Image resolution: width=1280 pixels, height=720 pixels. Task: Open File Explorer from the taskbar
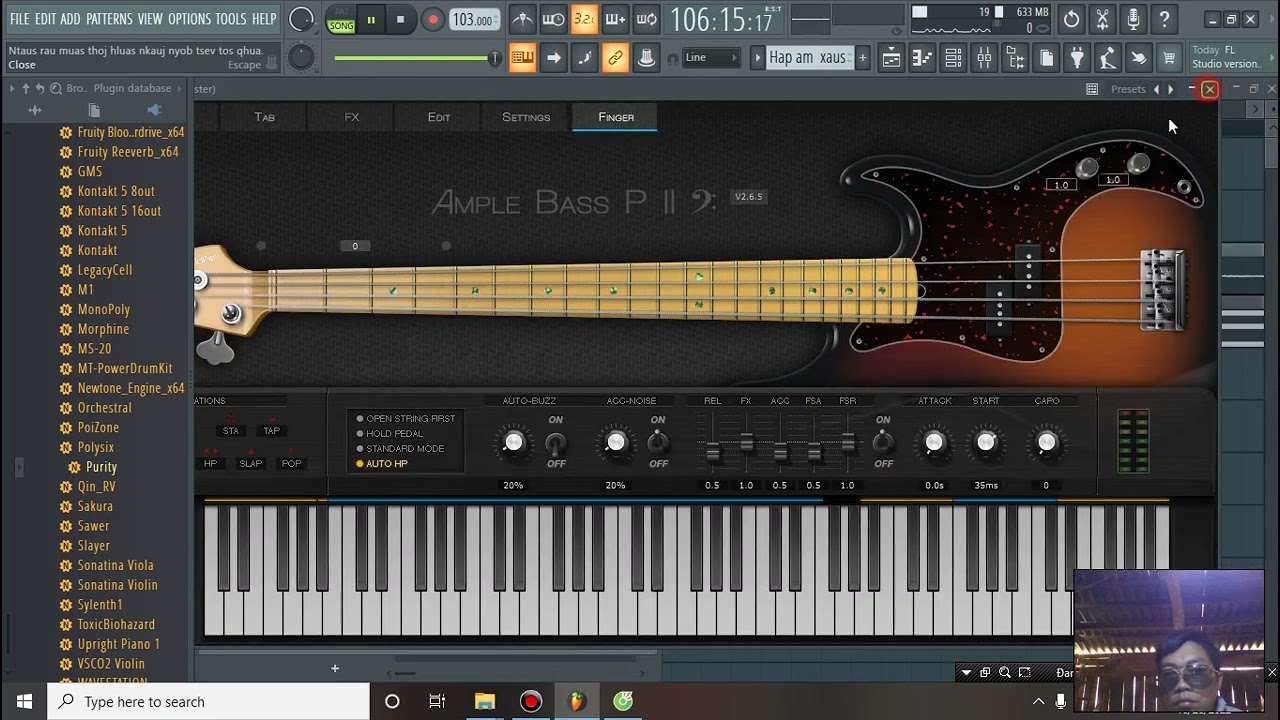484,701
